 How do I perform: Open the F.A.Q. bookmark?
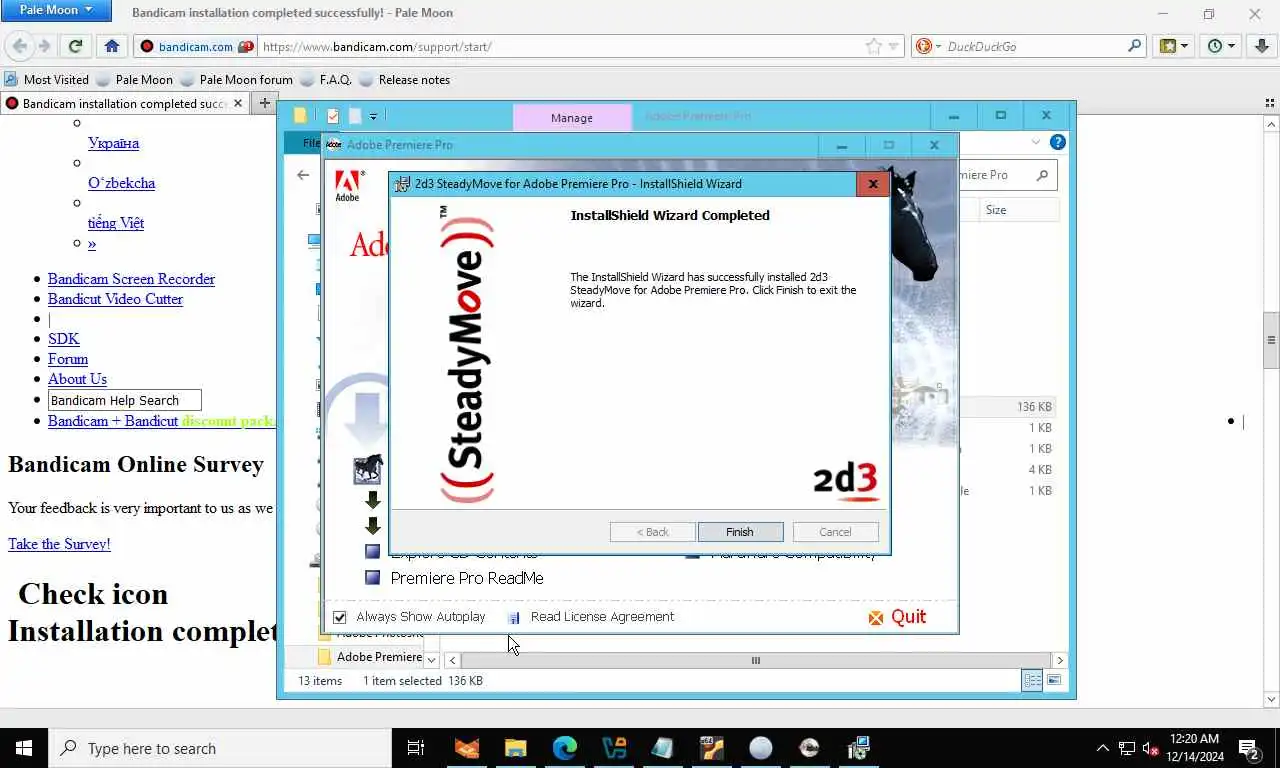(x=325, y=80)
